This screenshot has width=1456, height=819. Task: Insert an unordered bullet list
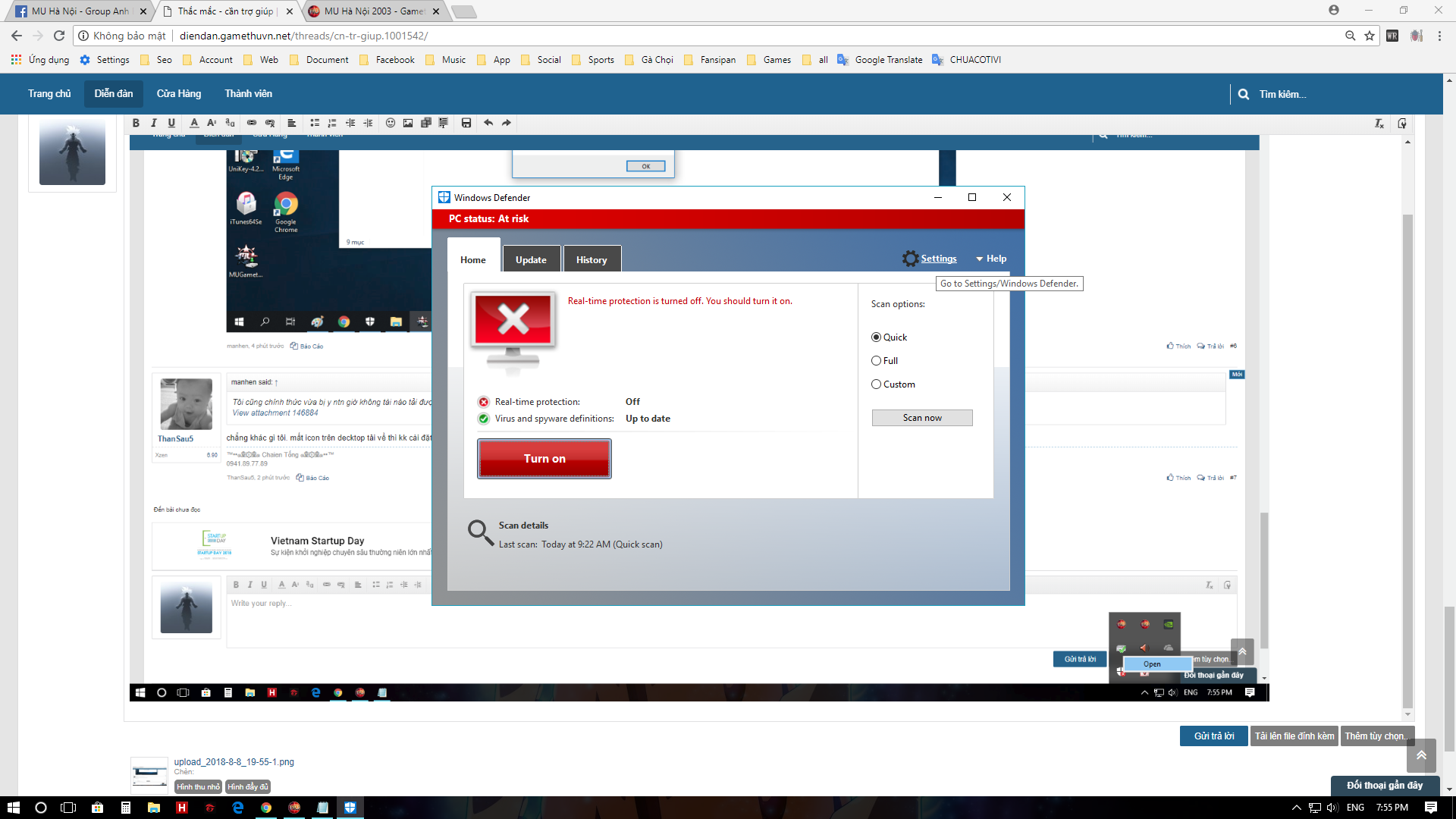[x=314, y=123]
